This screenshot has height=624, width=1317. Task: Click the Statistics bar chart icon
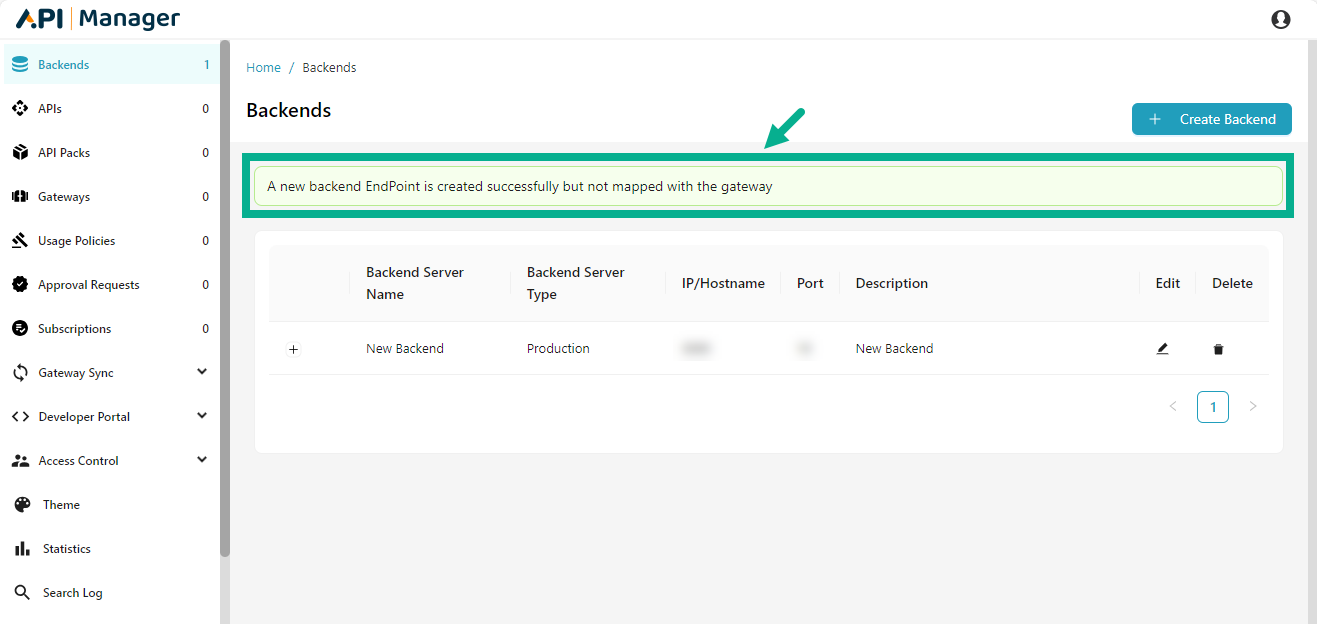[x=22, y=549]
